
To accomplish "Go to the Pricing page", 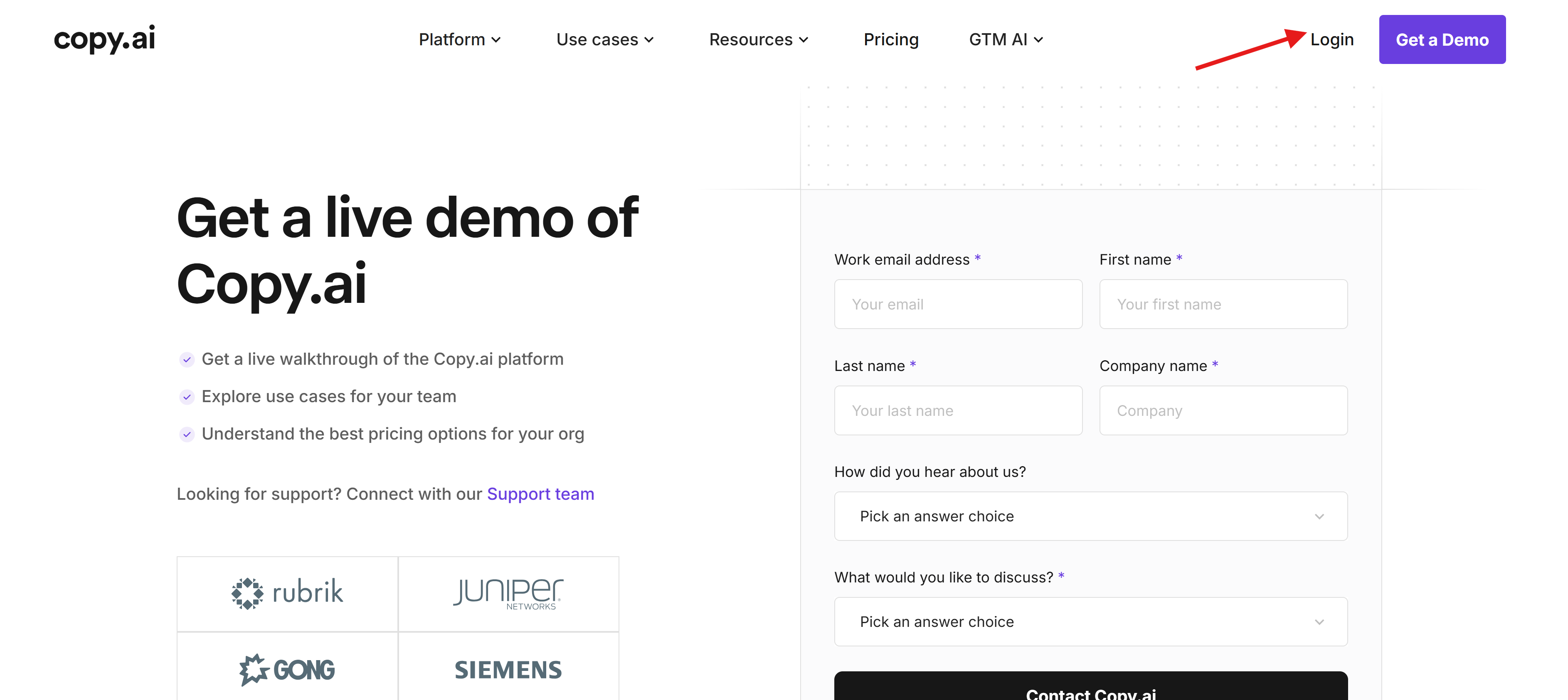I will (x=890, y=39).
